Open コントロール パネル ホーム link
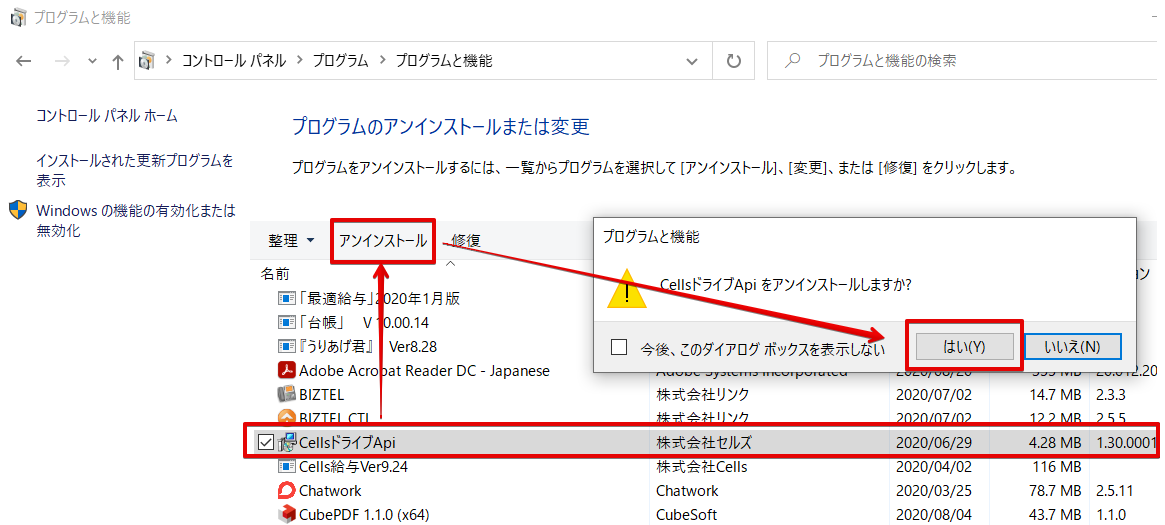This screenshot has height=525, width=1165. [x=107, y=115]
